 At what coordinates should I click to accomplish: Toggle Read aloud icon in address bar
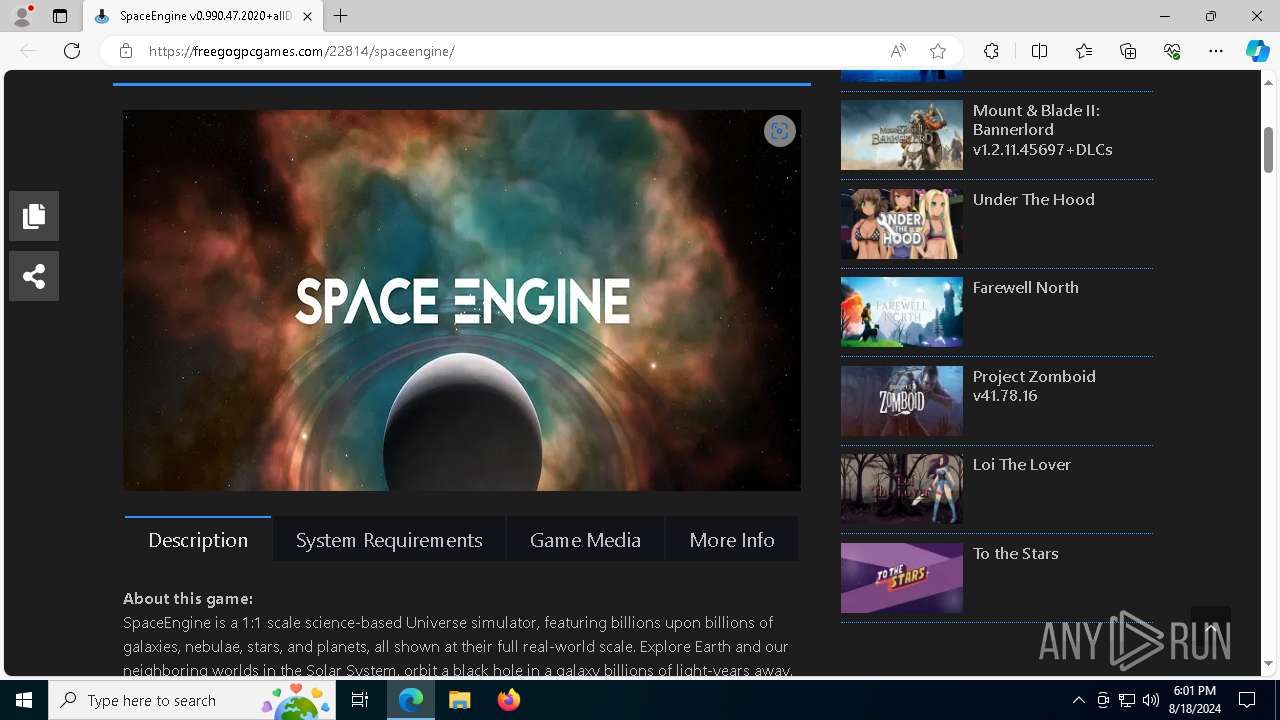coord(898,51)
